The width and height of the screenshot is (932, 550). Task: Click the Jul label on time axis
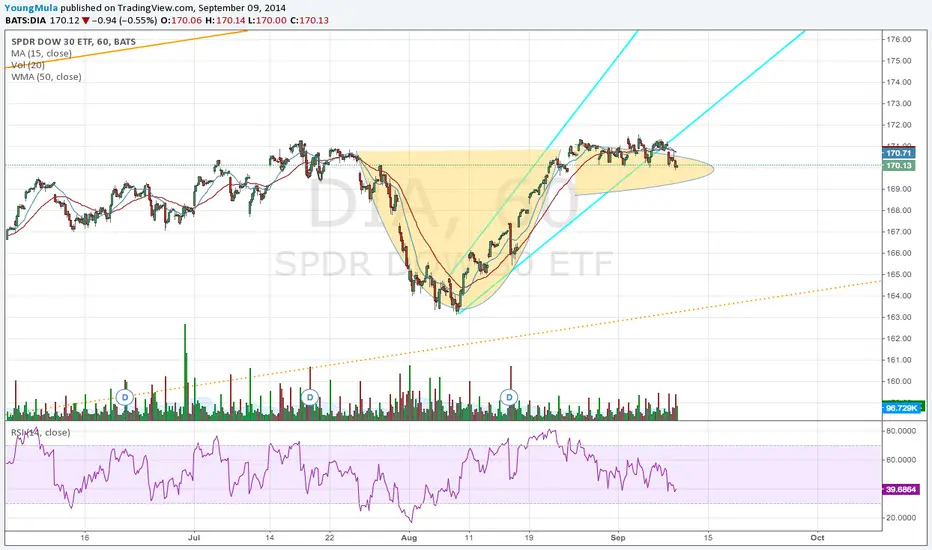(x=194, y=538)
